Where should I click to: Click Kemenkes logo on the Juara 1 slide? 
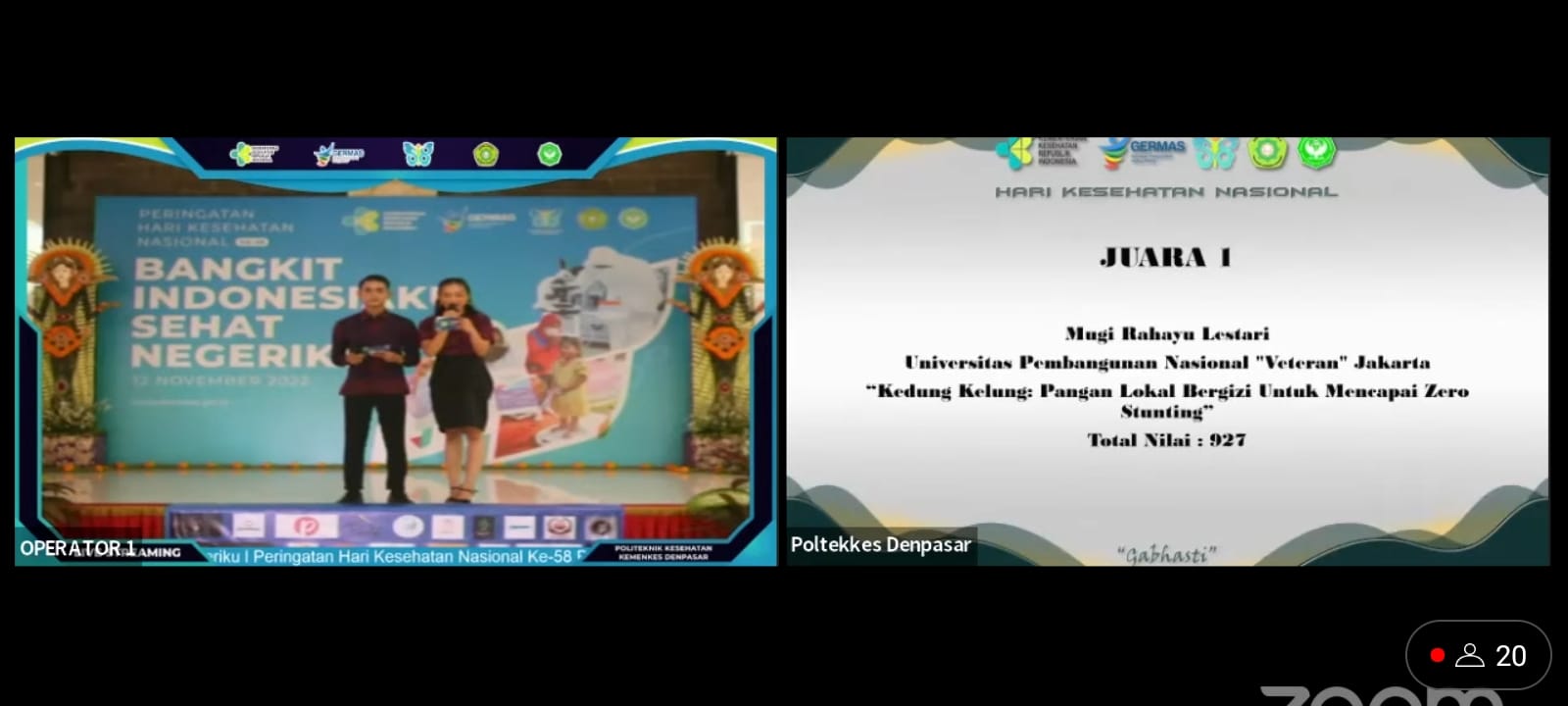(1037, 152)
